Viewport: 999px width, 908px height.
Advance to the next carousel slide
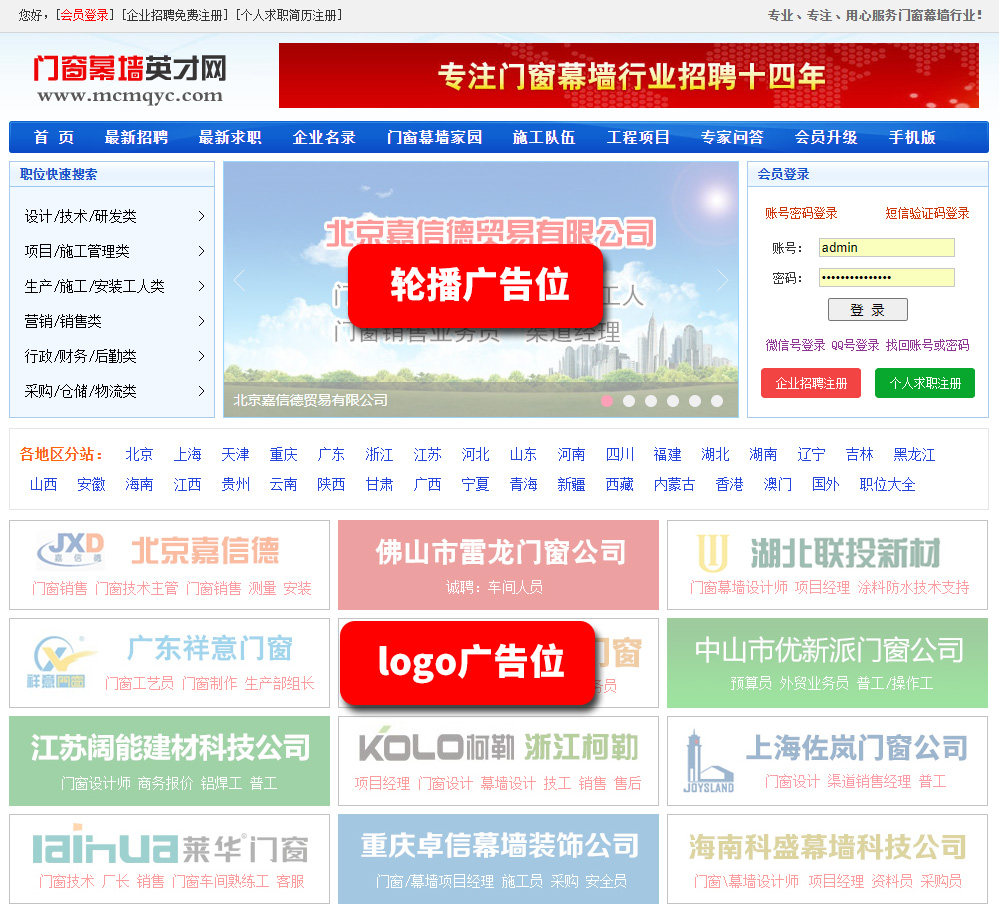(722, 281)
